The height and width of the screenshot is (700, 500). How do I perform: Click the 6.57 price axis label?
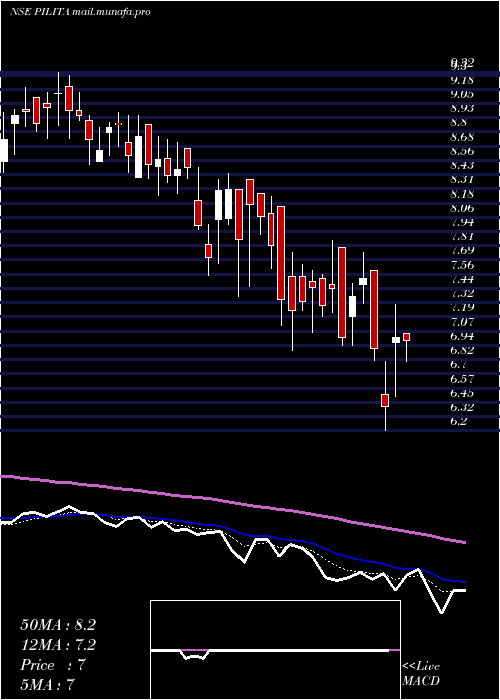(462, 379)
